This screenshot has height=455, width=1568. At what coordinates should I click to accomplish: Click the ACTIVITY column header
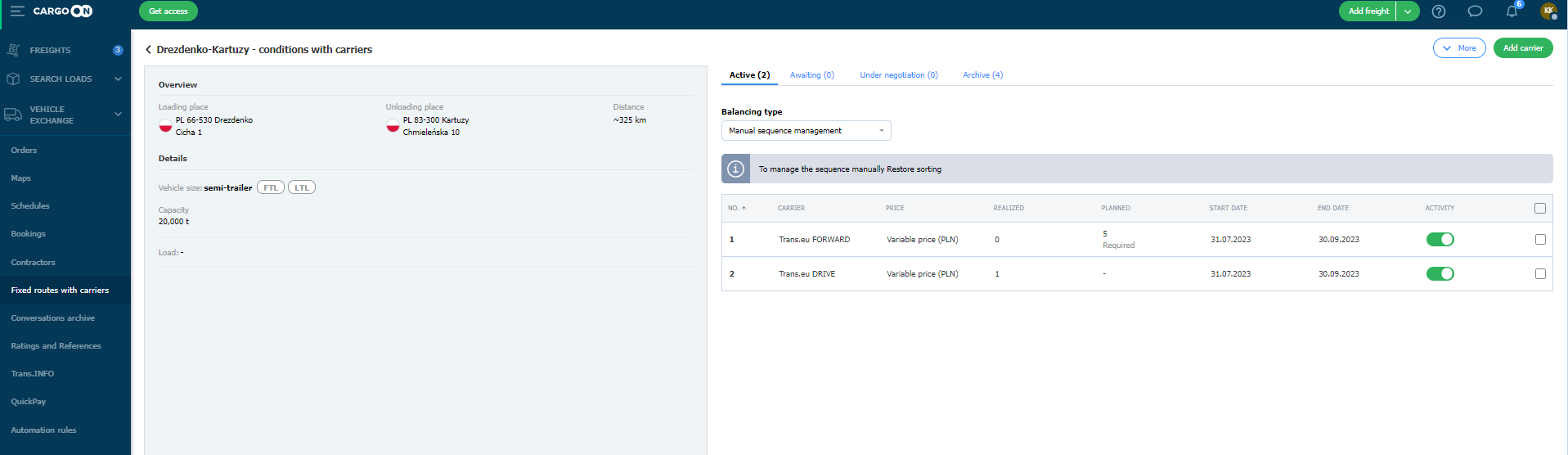pos(1440,209)
